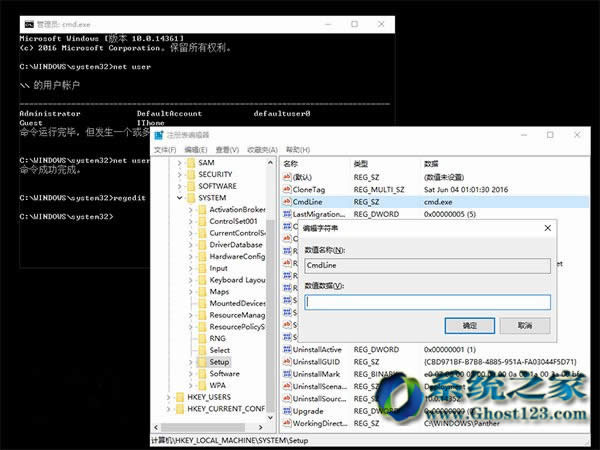Screen dimensions: 600x450
Task: Select the WPA key in tree
Action: [x=218, y=385]
